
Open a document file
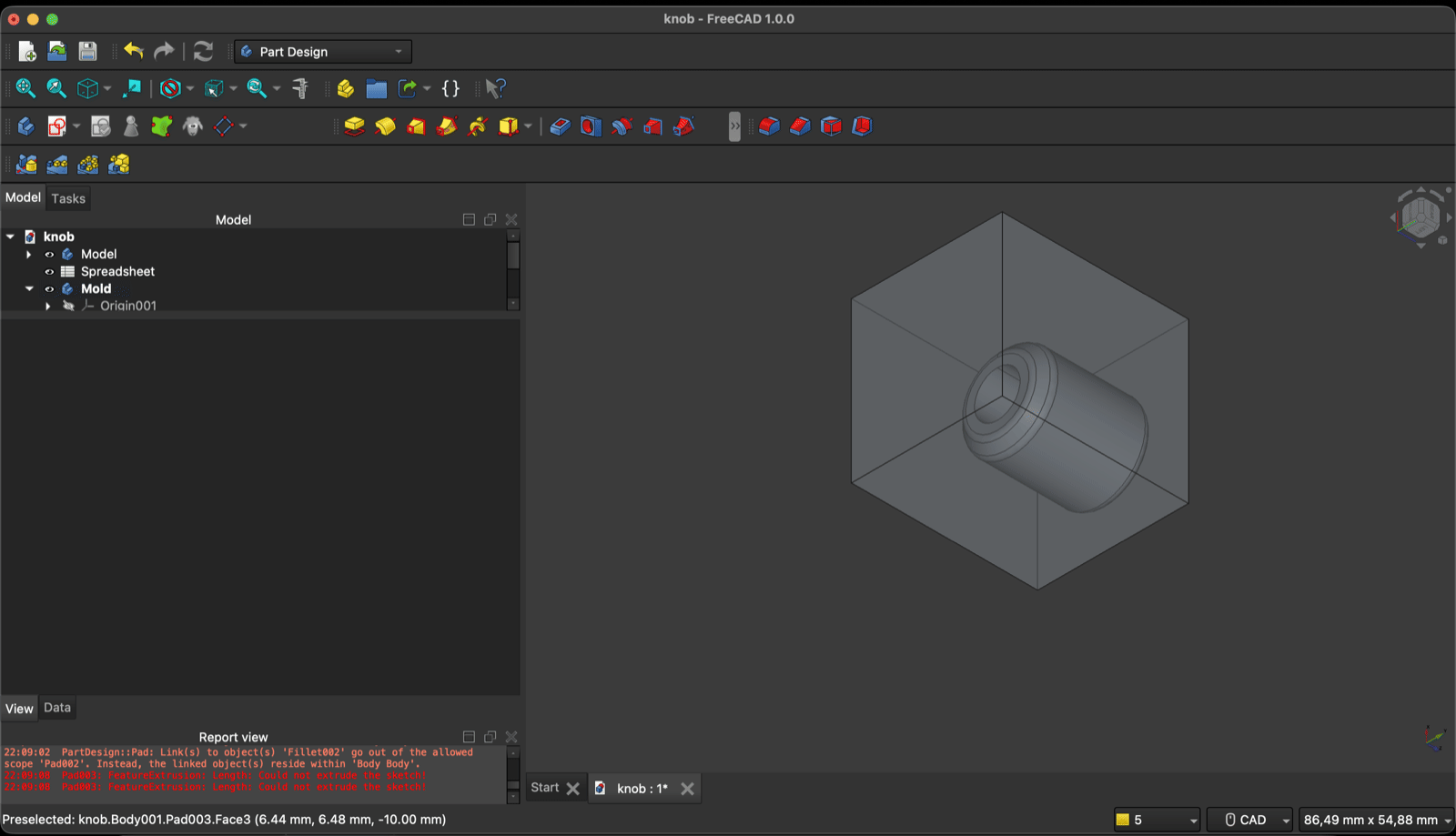click(x=57, y=52)
